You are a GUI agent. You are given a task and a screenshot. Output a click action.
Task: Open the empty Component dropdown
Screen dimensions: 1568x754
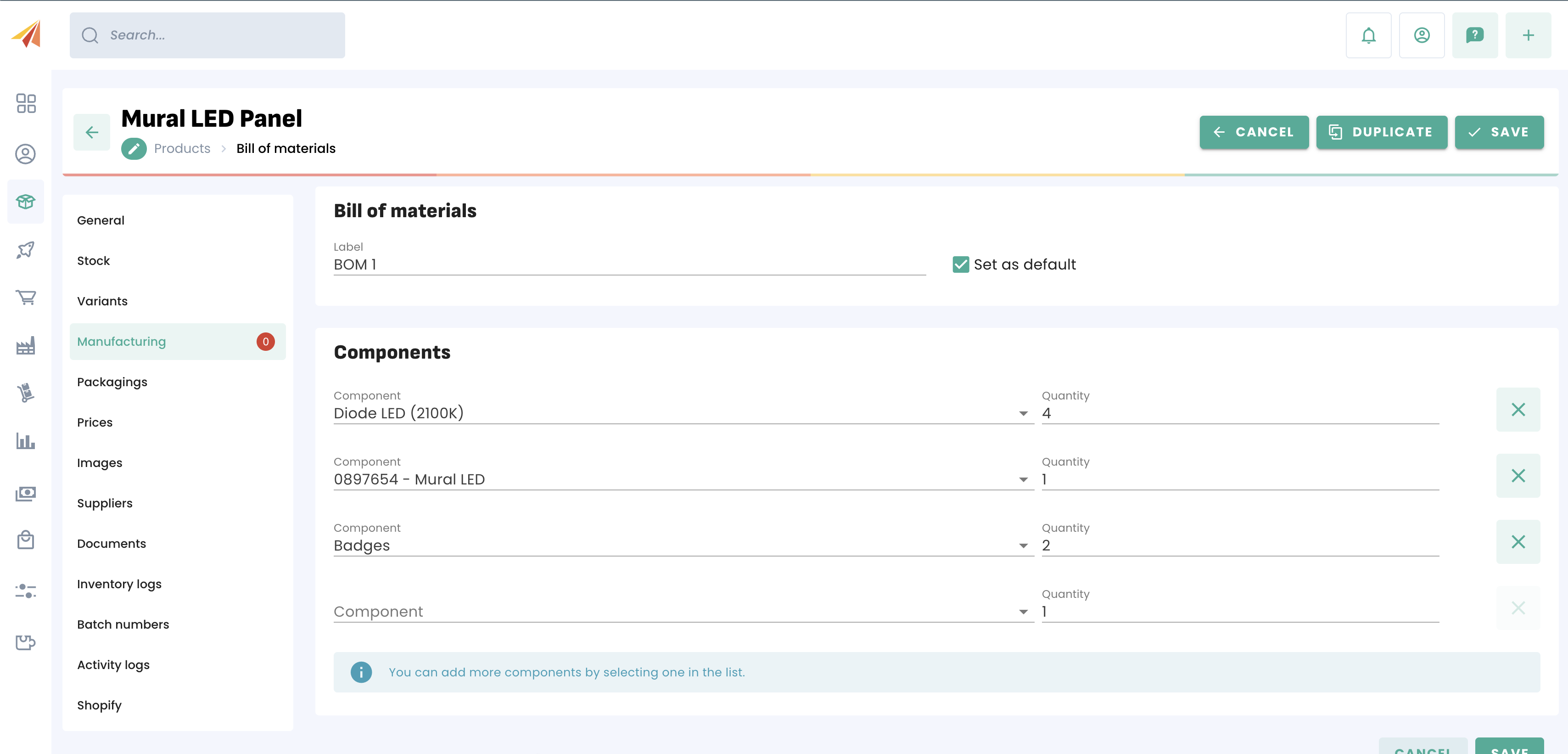(1023, 612)
